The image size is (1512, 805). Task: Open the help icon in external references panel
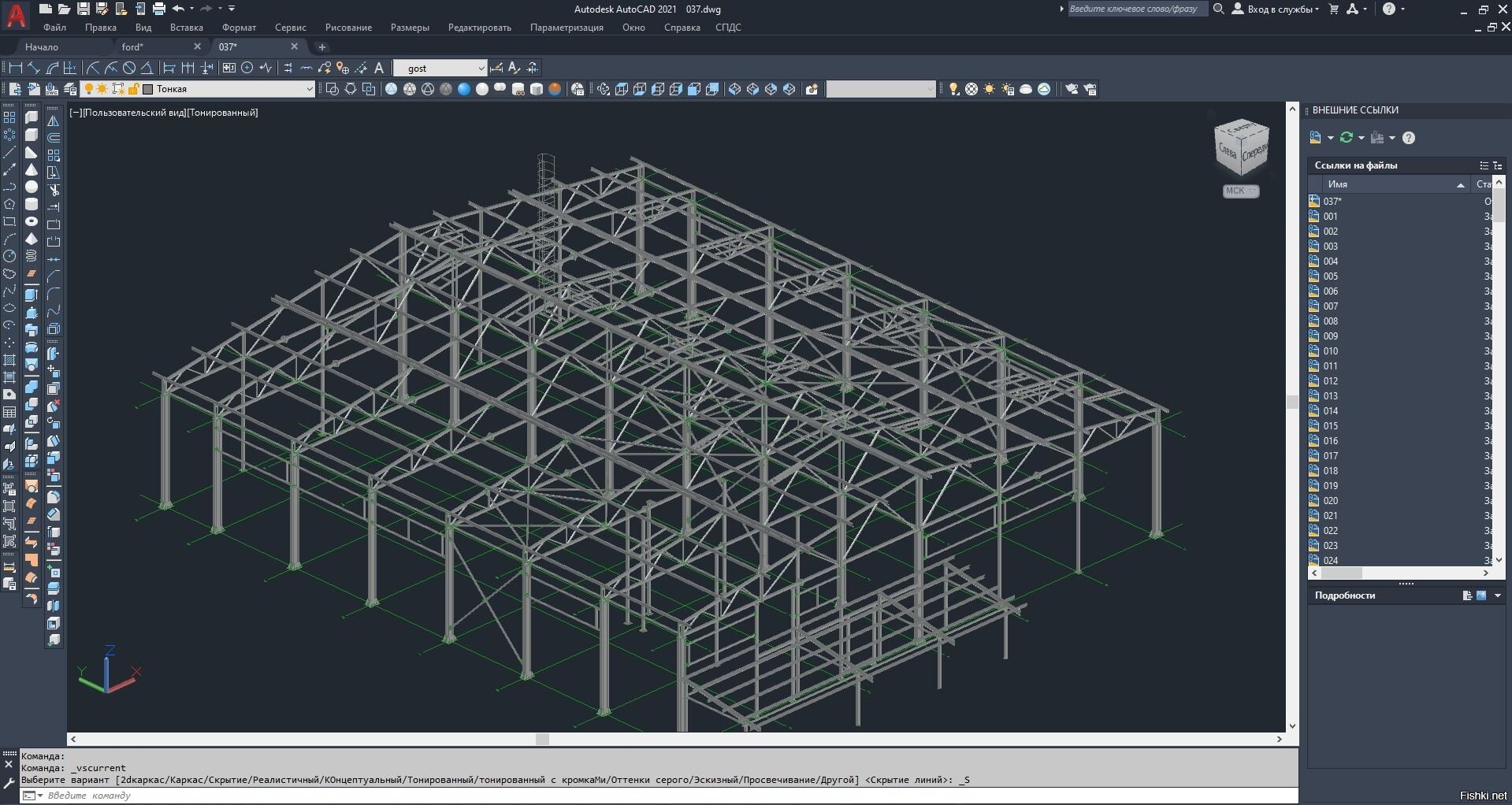point(1409,138)
